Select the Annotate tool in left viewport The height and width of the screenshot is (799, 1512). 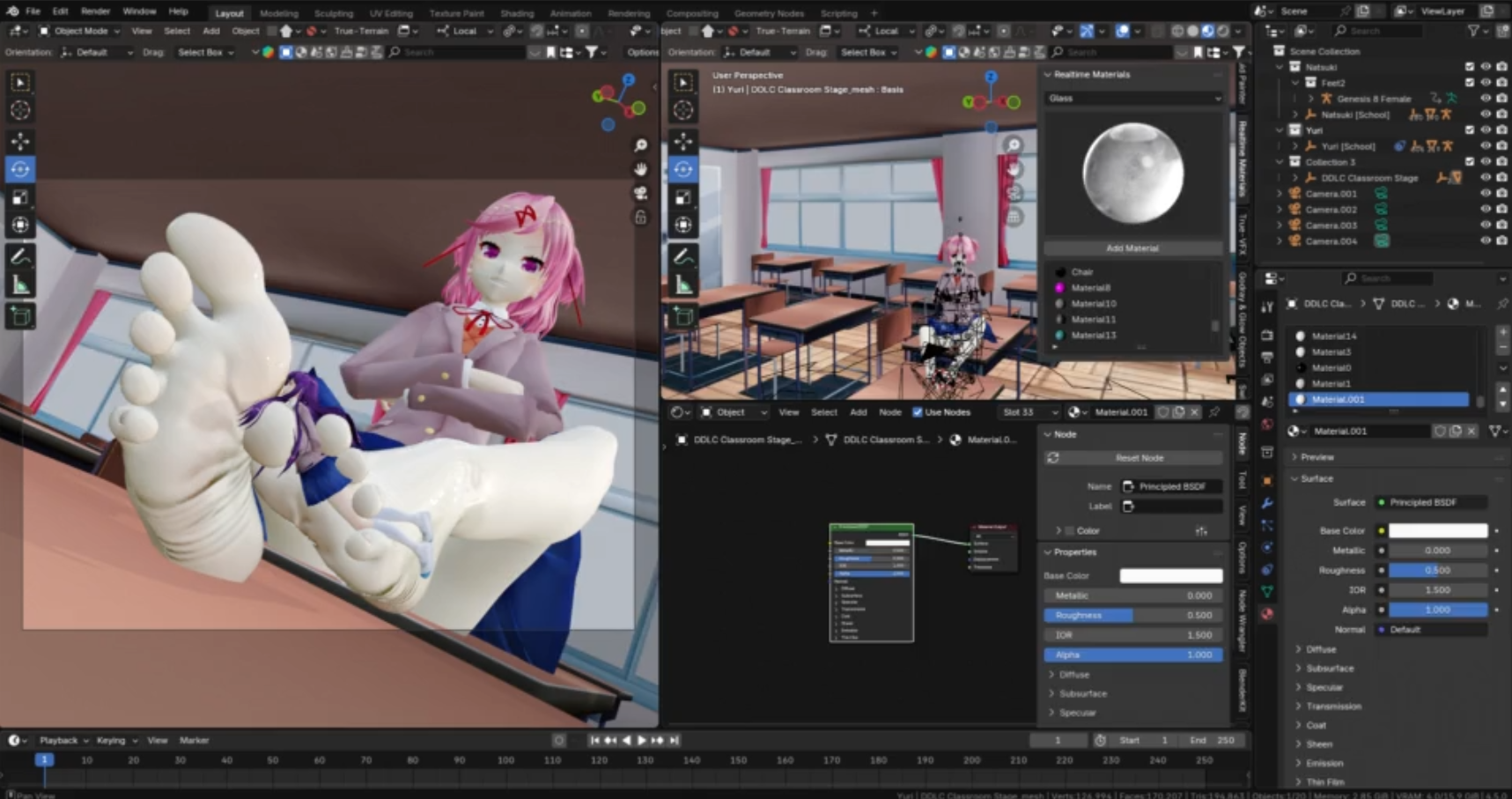pos(20,256)
